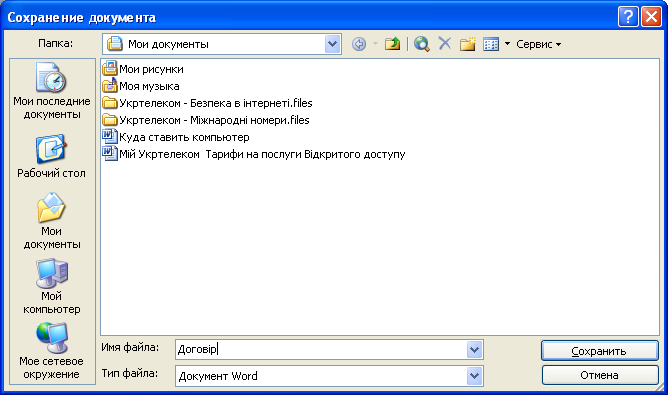Click the Моя музыка name text
668x395 pixels.
click(149, 86)
